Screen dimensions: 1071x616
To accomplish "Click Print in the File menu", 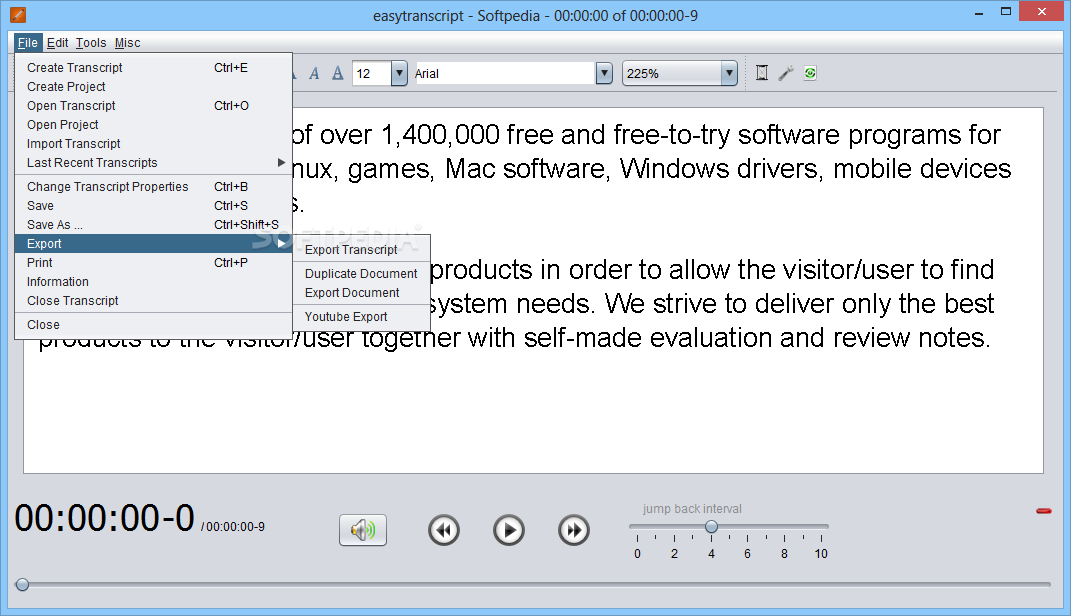I will 153,263.
